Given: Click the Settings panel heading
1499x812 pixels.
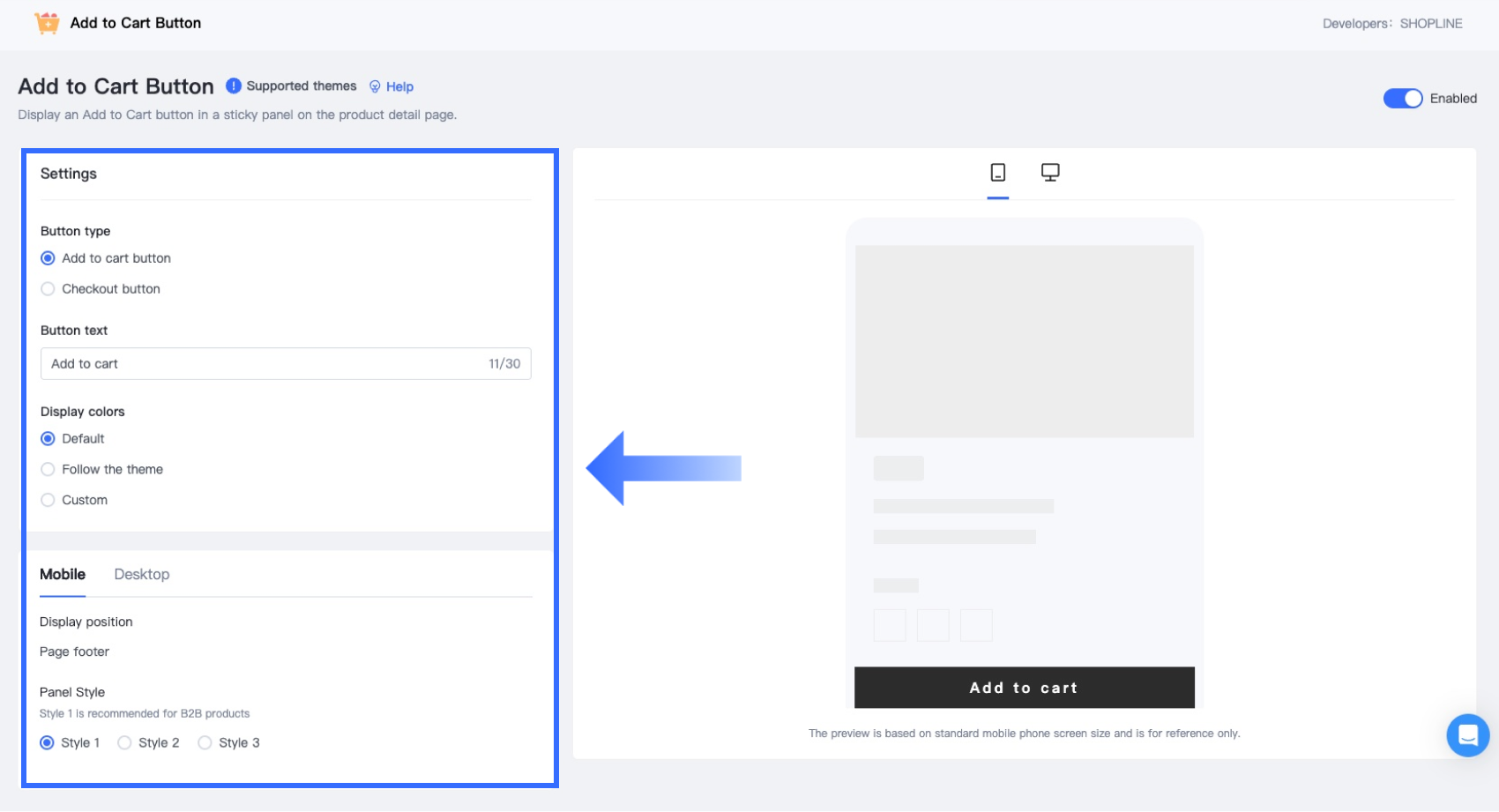Looking at the screenshot, I should (69, 174).
